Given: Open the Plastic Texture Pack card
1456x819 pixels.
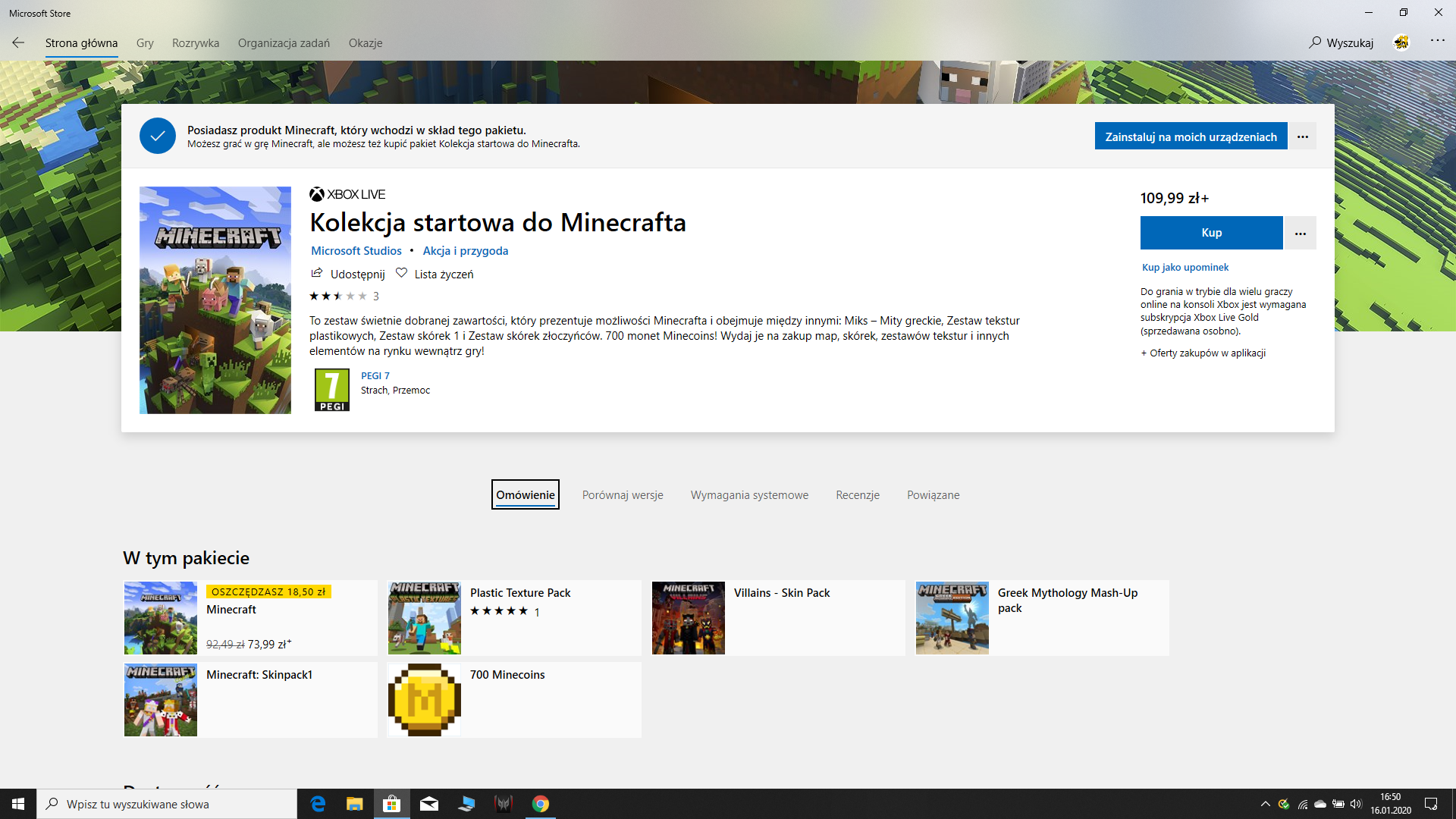Looking at the screenshot, I should 514,618.
